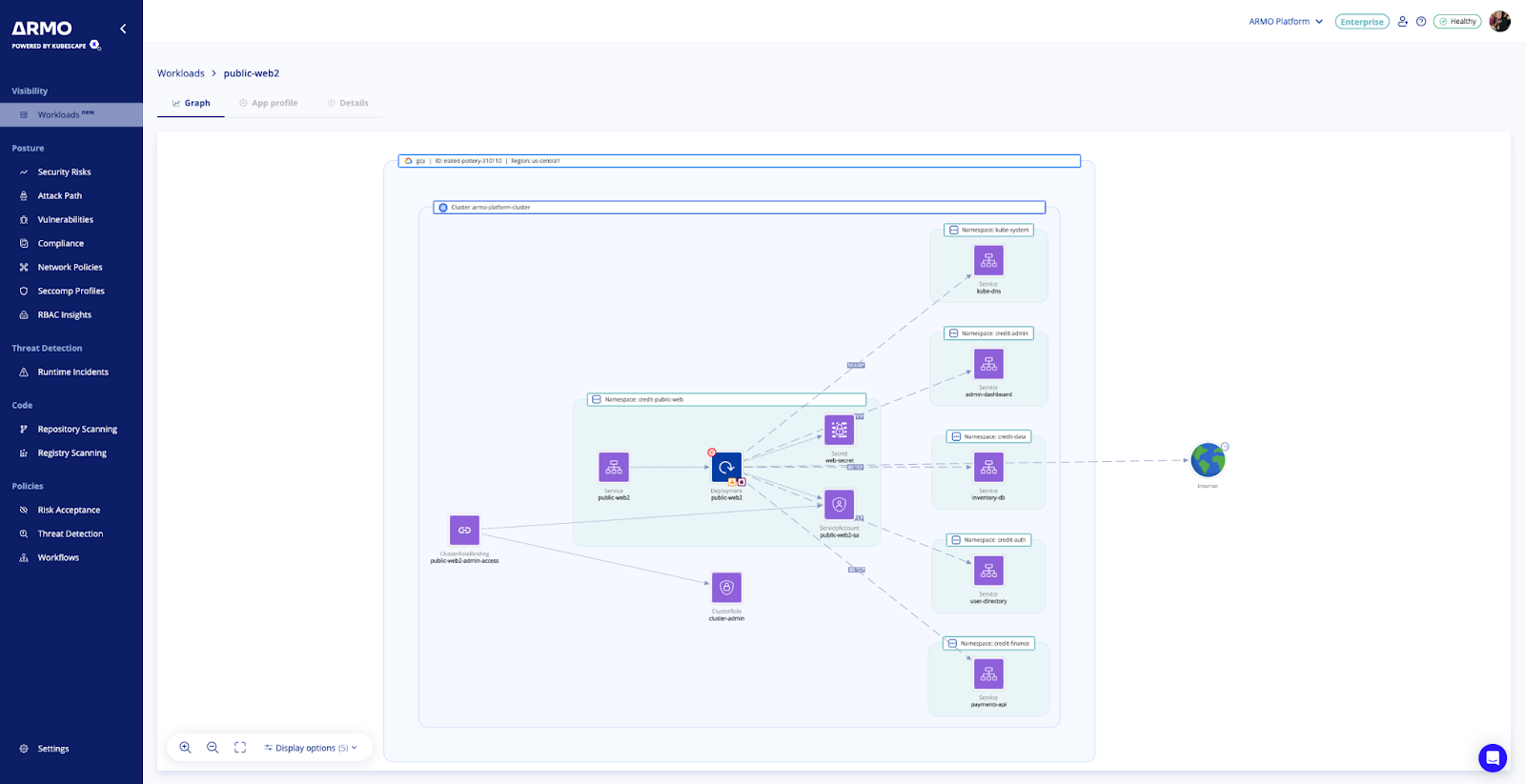Screen dimensions: 1525x784
Task: Open Workloads in the sidebar
Action: 71,114
